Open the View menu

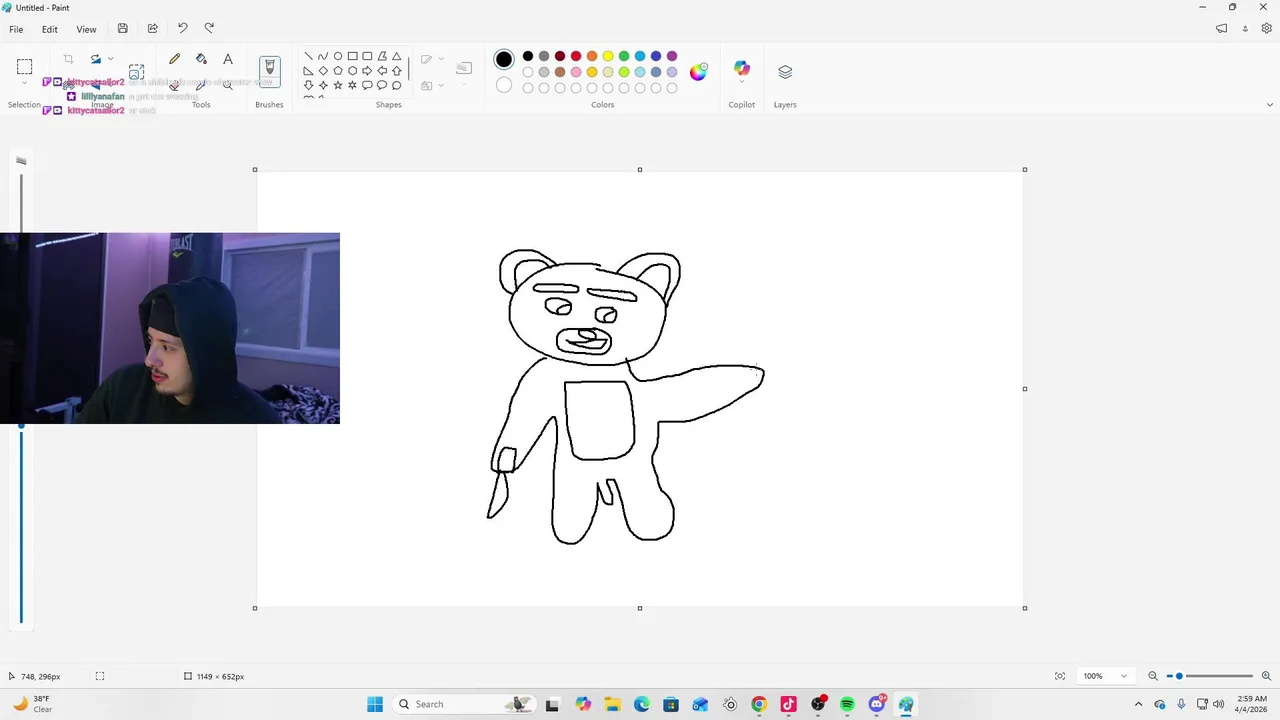coord(86,29)
